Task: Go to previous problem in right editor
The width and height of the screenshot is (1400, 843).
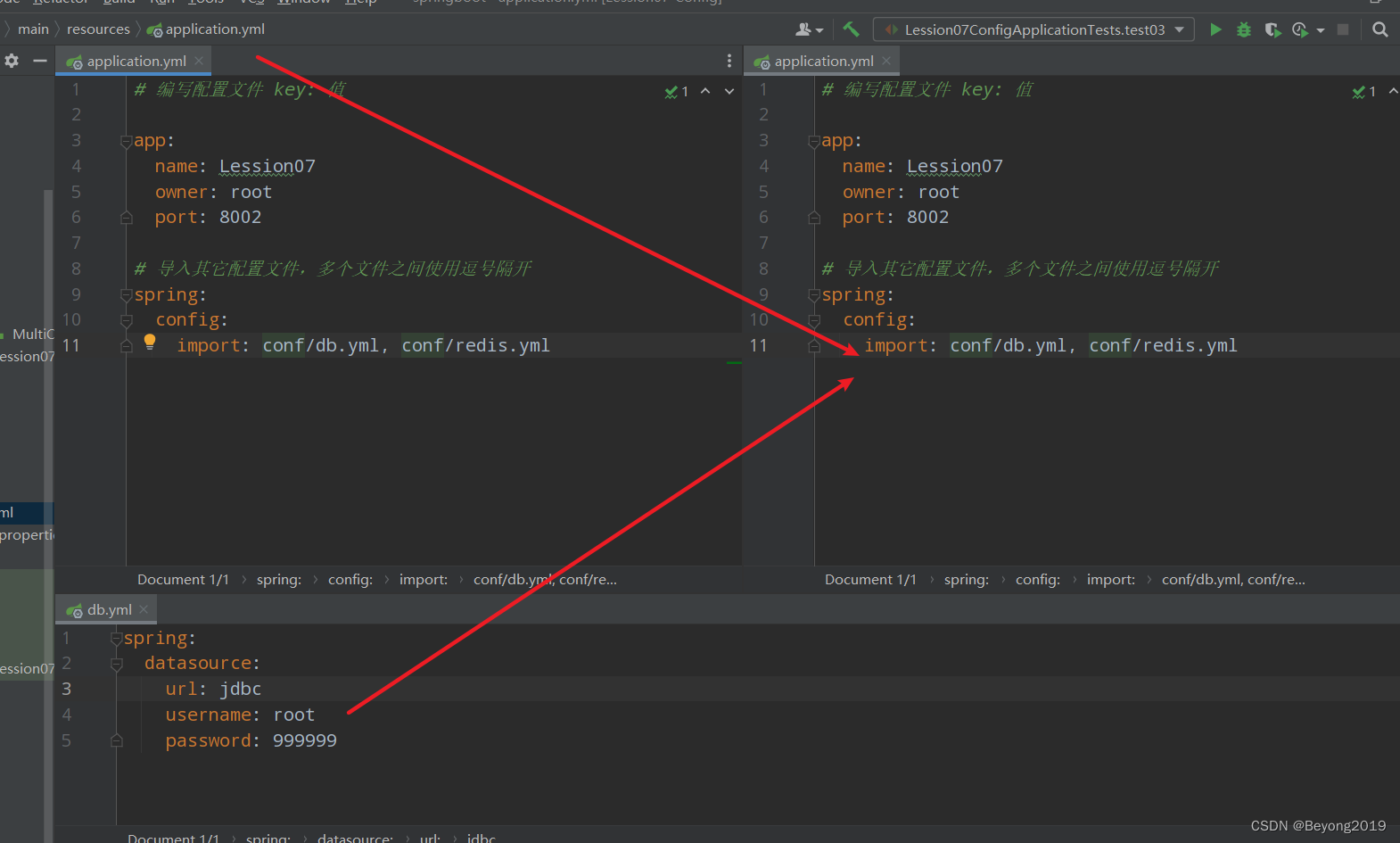Action: coord(1393,91)
